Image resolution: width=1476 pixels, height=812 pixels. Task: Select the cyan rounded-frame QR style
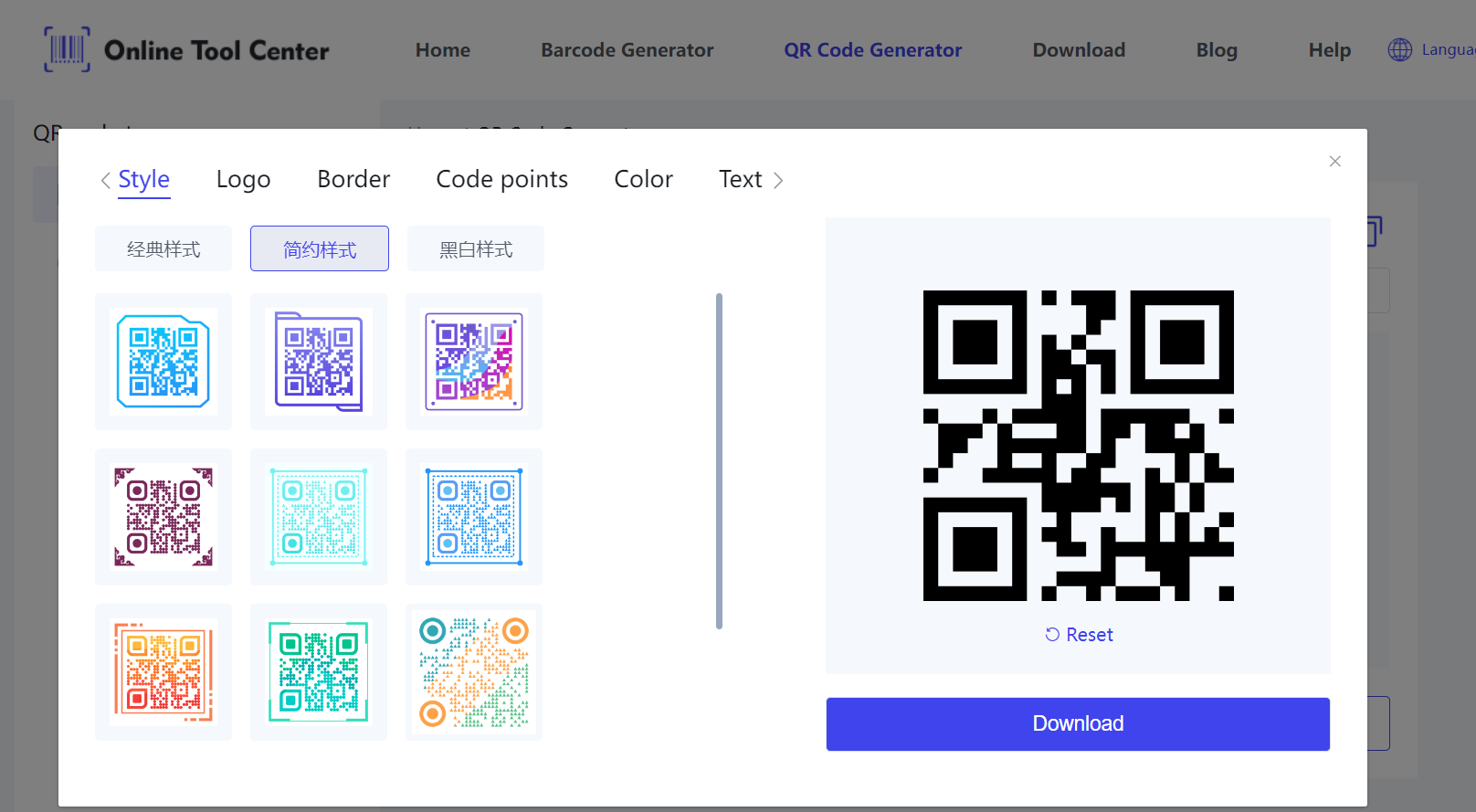163,362
